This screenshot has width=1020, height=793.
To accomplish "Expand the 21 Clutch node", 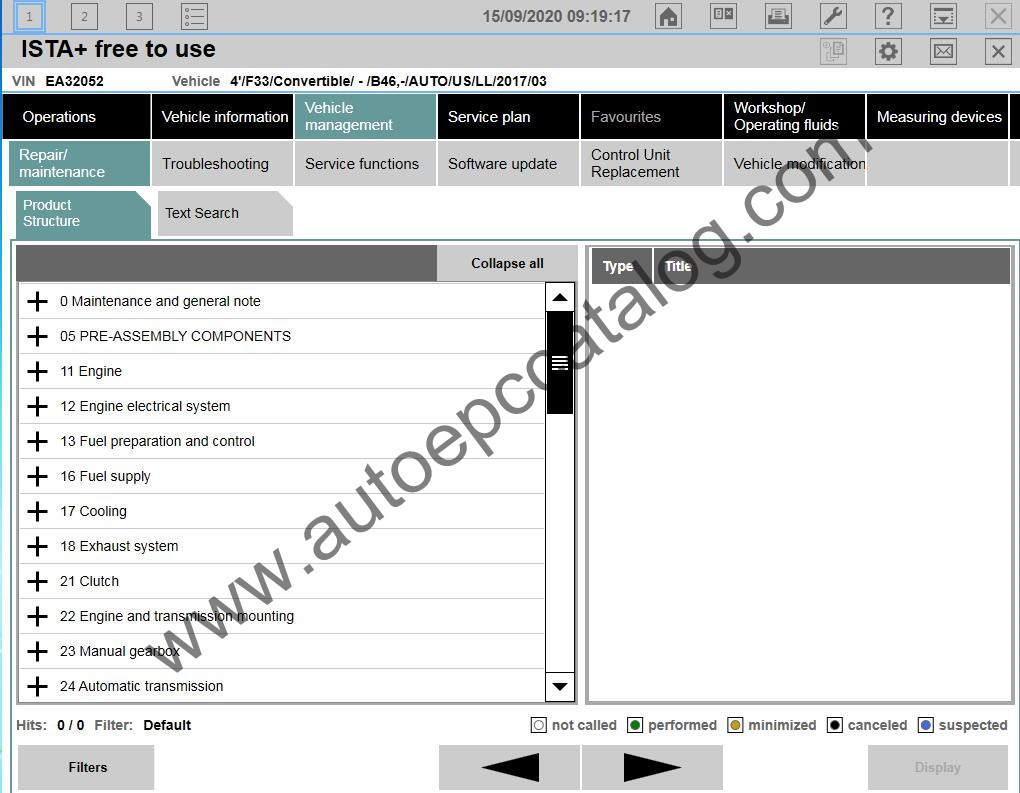I will 38,582.
